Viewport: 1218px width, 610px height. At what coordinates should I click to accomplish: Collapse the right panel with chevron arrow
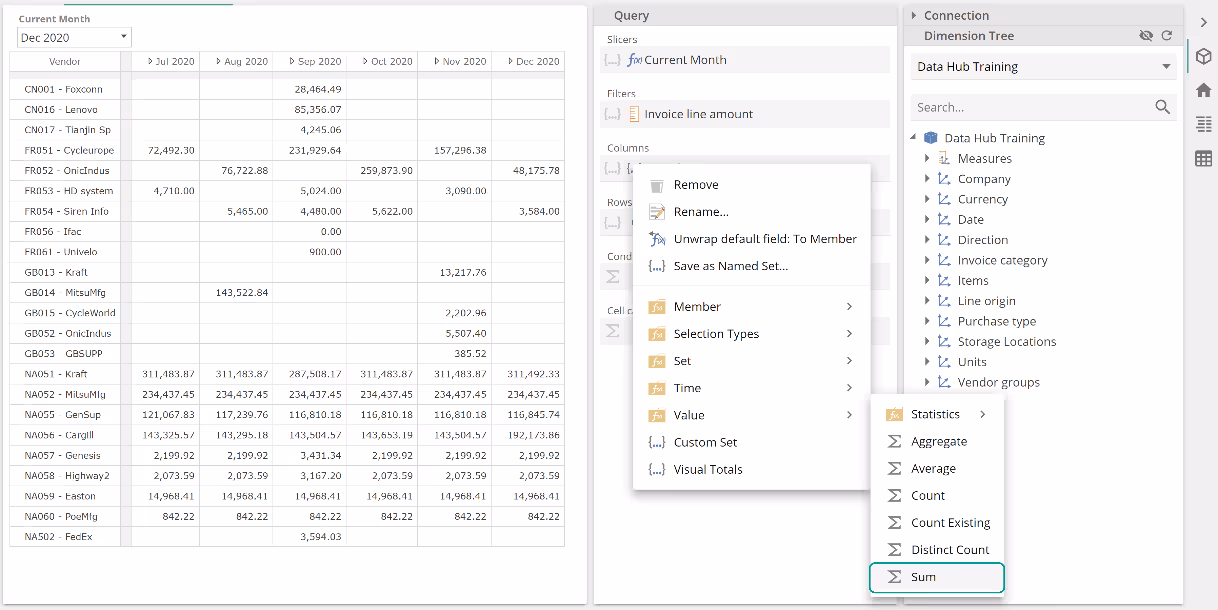coord(1203,22)
